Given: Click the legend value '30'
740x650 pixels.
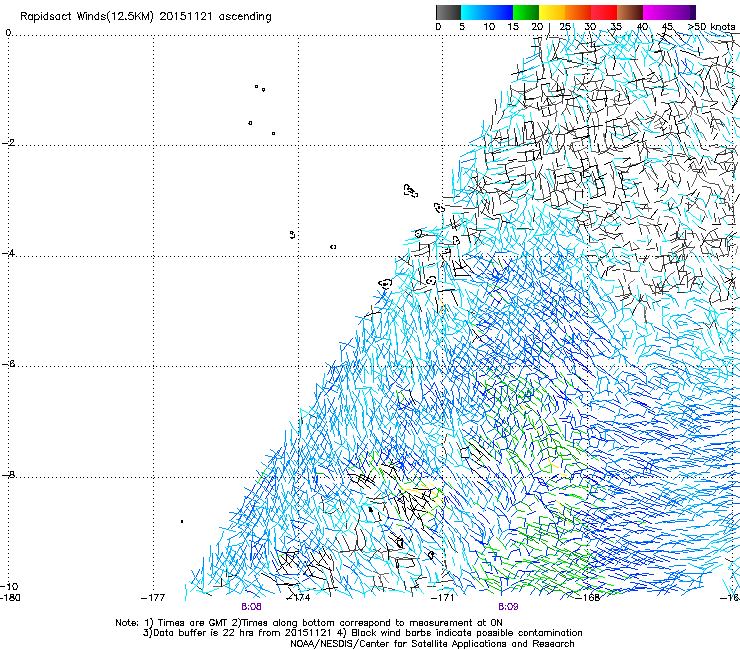Looking at the screenshot, I should point(590,27).
